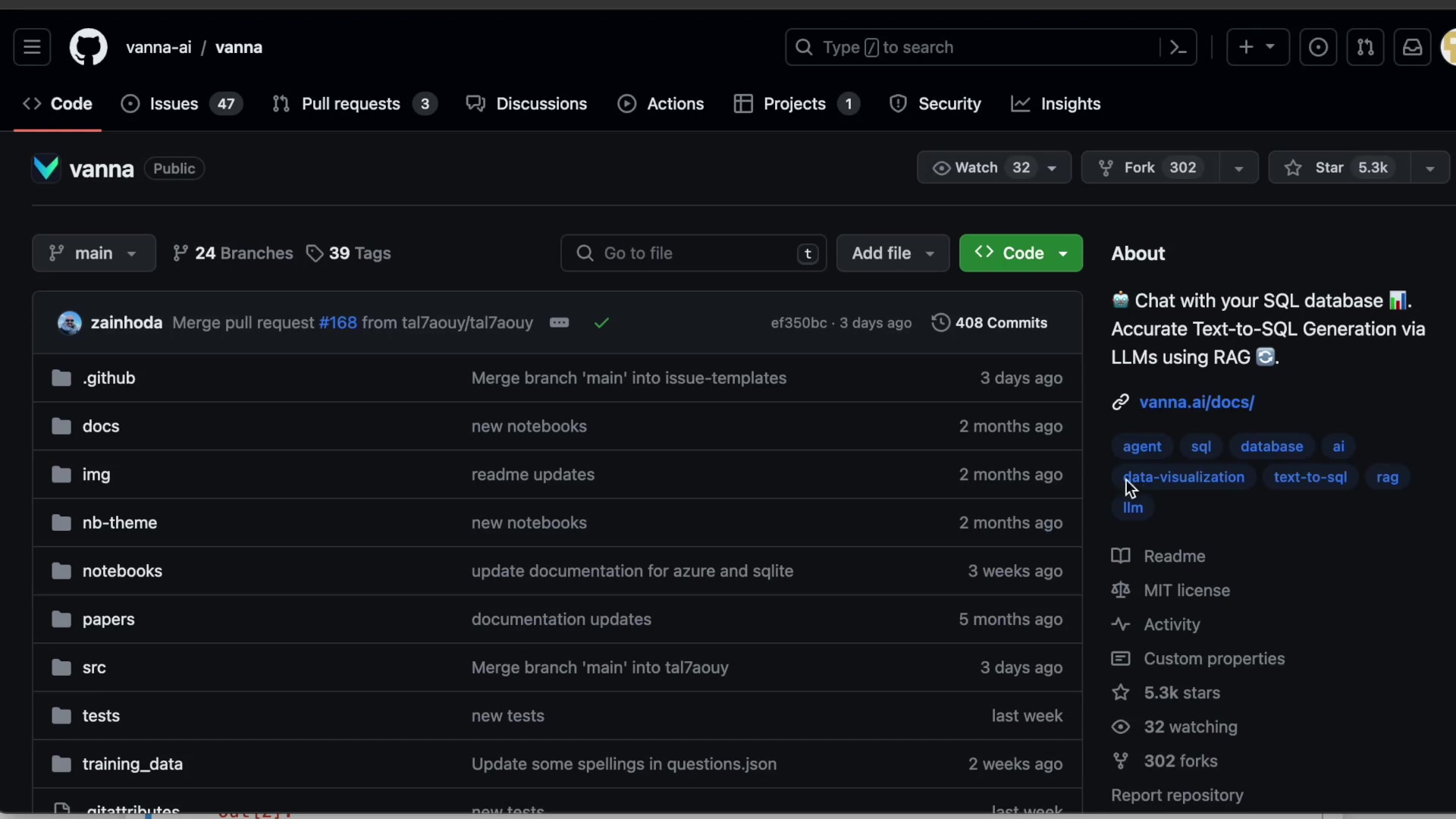Open the pull requests header icon
The image size is (1456, 819).
[1365, 47]
